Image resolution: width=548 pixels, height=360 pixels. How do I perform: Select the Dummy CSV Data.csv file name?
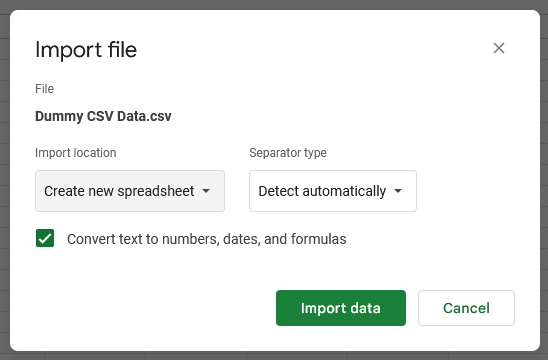pos(103,116)
